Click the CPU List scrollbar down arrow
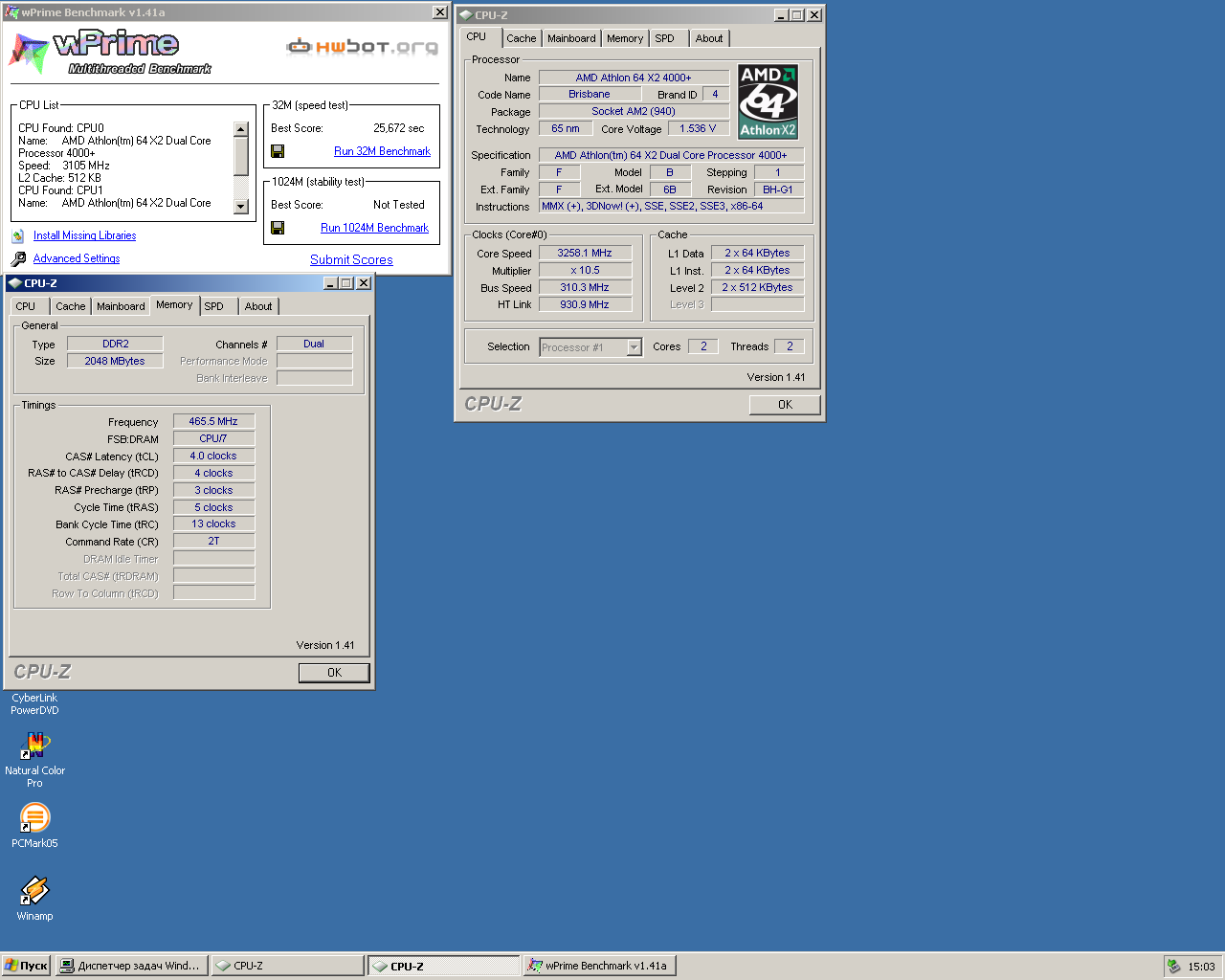 pyautogui.click(x=241, y=207)
